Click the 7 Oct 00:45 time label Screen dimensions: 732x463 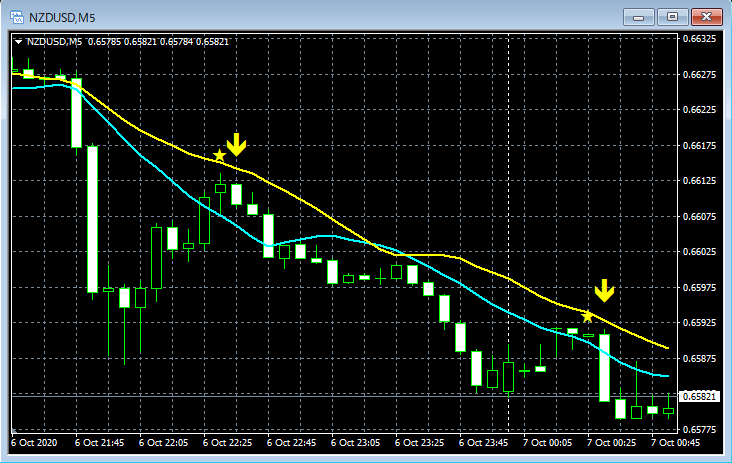pos(676,442)
